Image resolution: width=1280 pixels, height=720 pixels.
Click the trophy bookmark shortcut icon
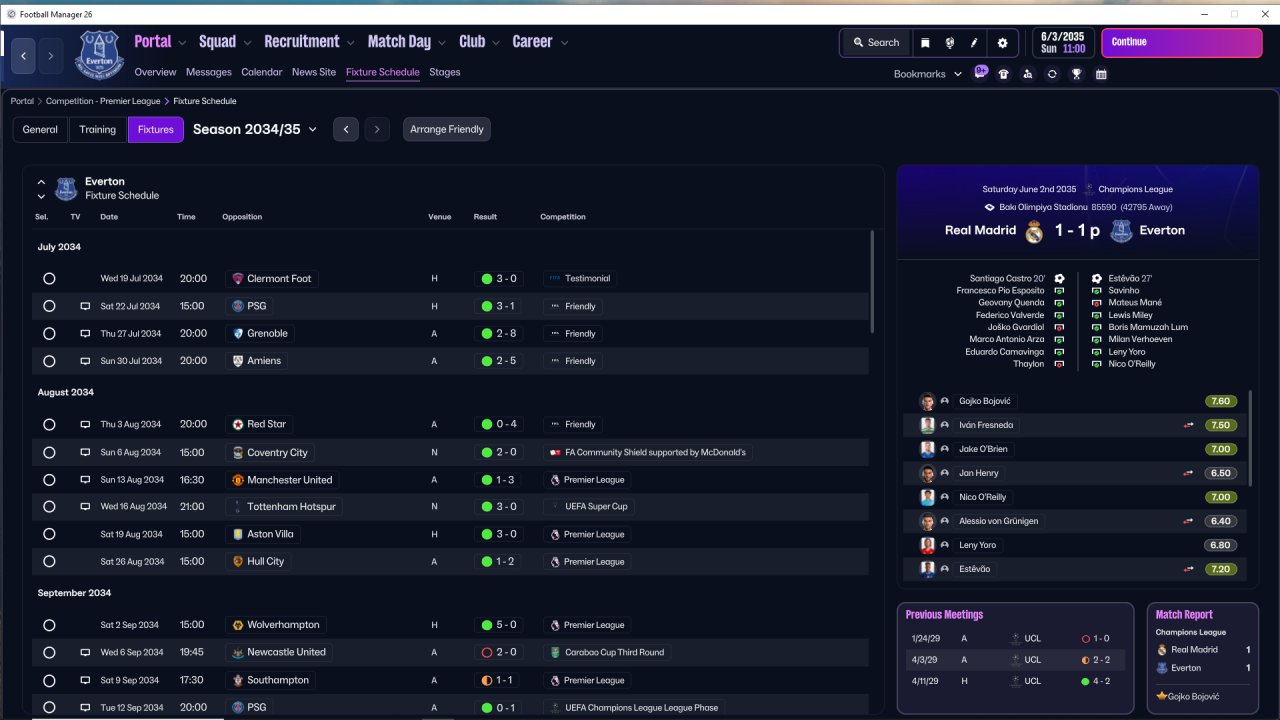point(1077,74)
